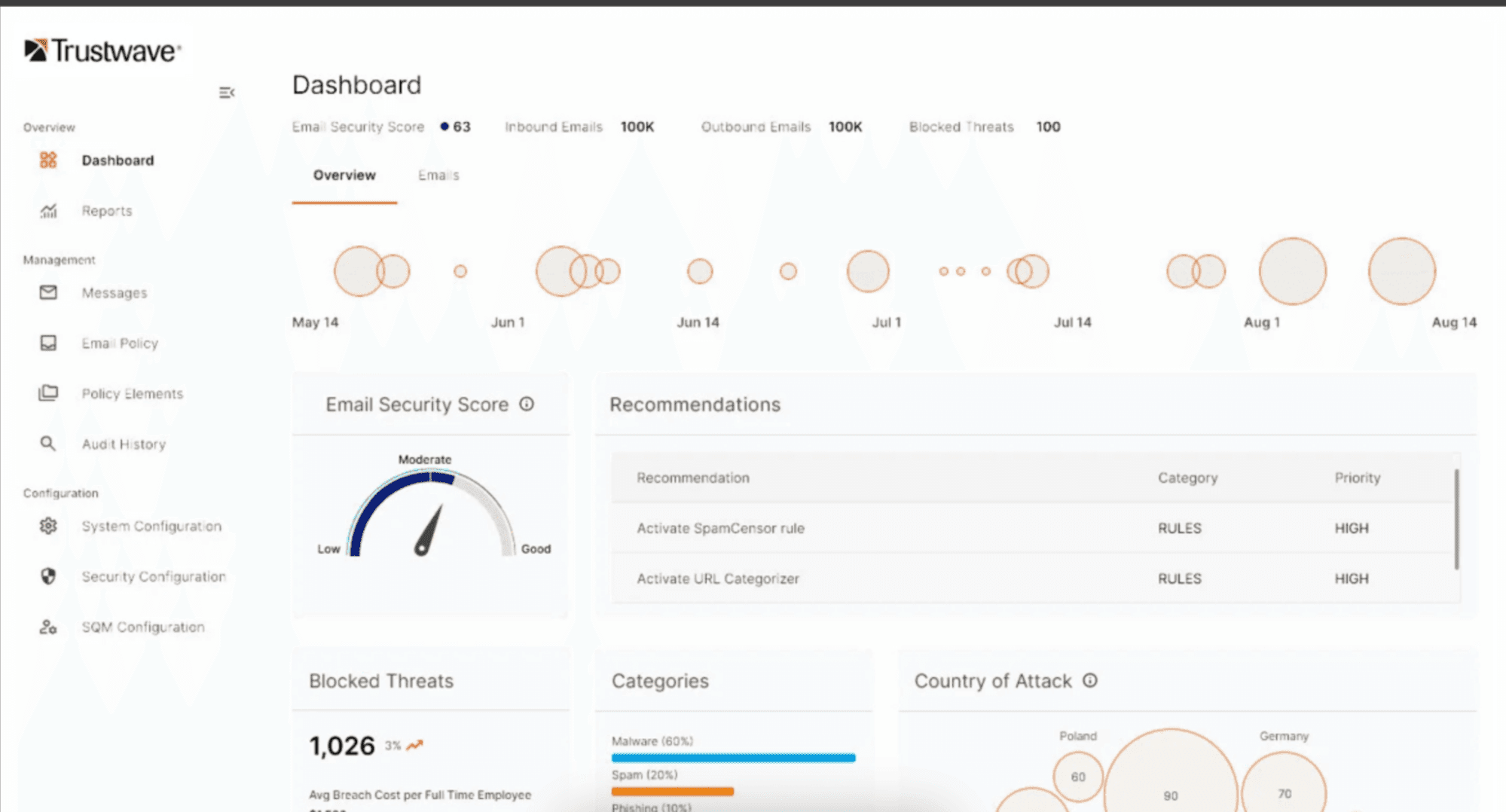Screen dimensions: 1506x812
Task: Switch to the Overview tab
Action: pyautogui.click(x=344, y=176)
